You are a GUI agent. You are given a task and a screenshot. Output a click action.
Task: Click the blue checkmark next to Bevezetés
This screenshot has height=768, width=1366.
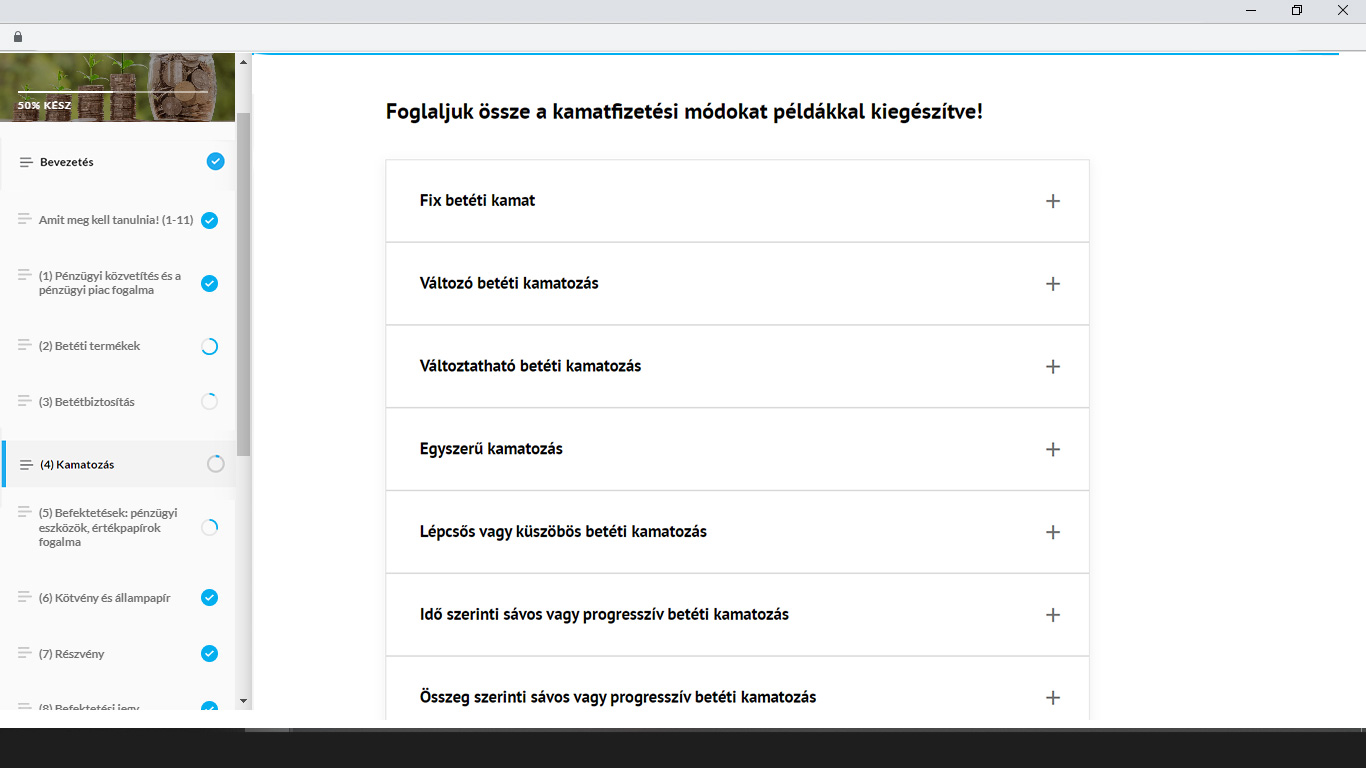[215, 161]
